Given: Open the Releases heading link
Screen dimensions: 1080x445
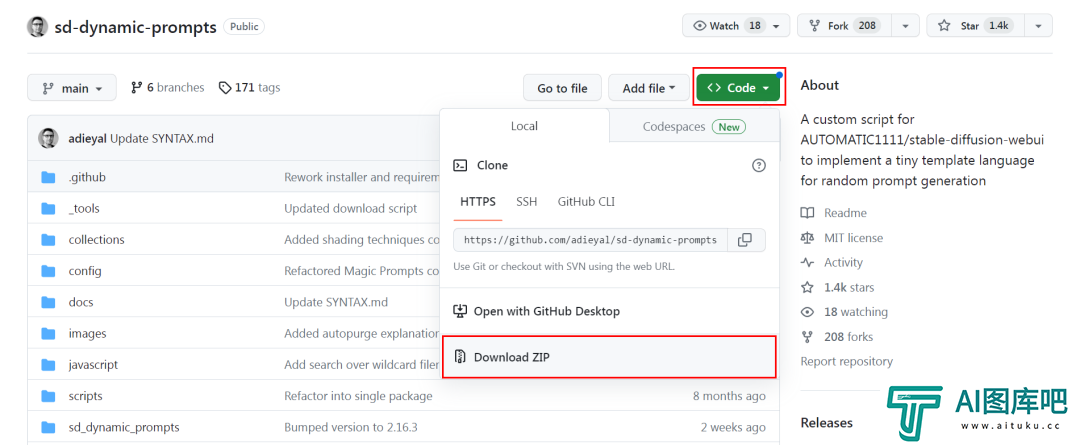Looking at the screenshot, I should tap(827, 422).
